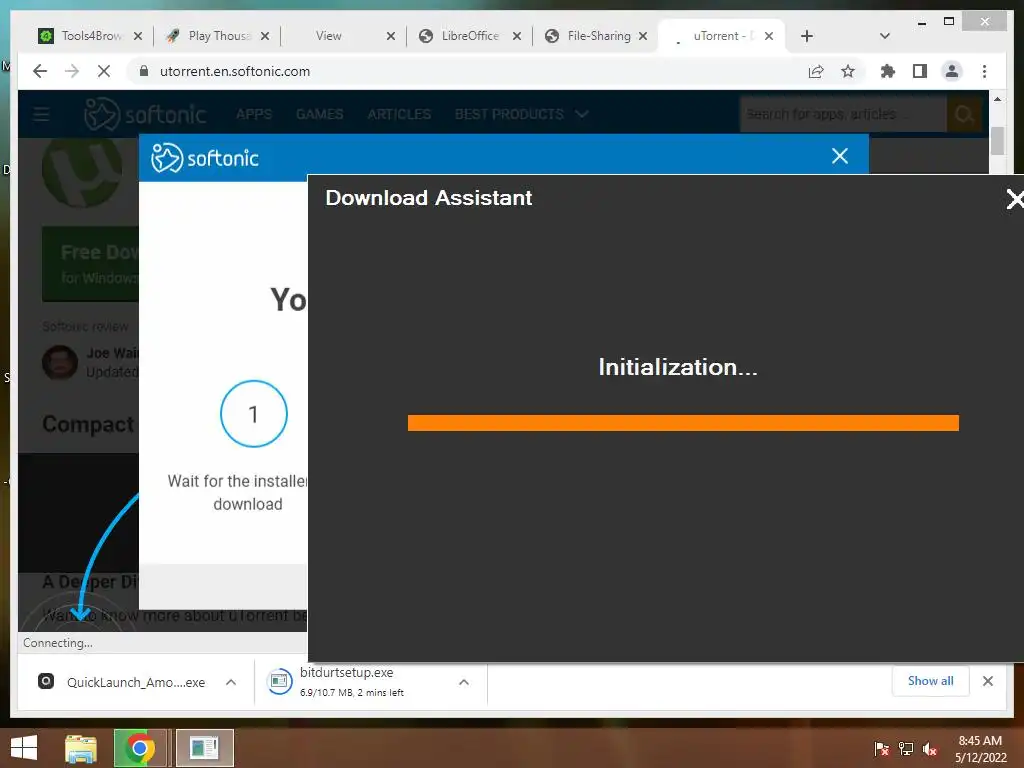The width and height of the screenshot is (1024, 768).
Task: Expand the tab search chevron
Action: (x=885, y=36)
